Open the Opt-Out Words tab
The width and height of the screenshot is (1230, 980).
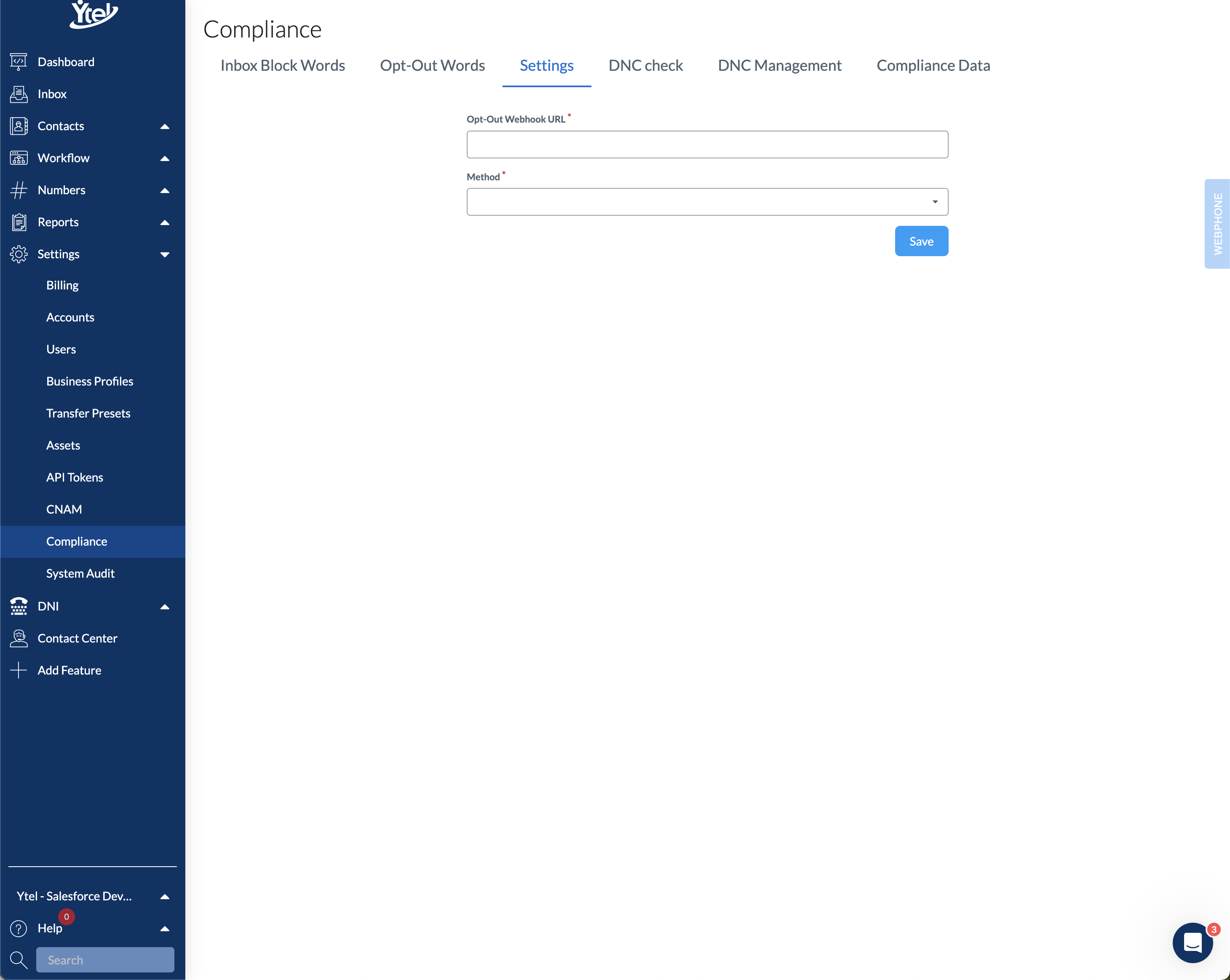click(432, 66)
